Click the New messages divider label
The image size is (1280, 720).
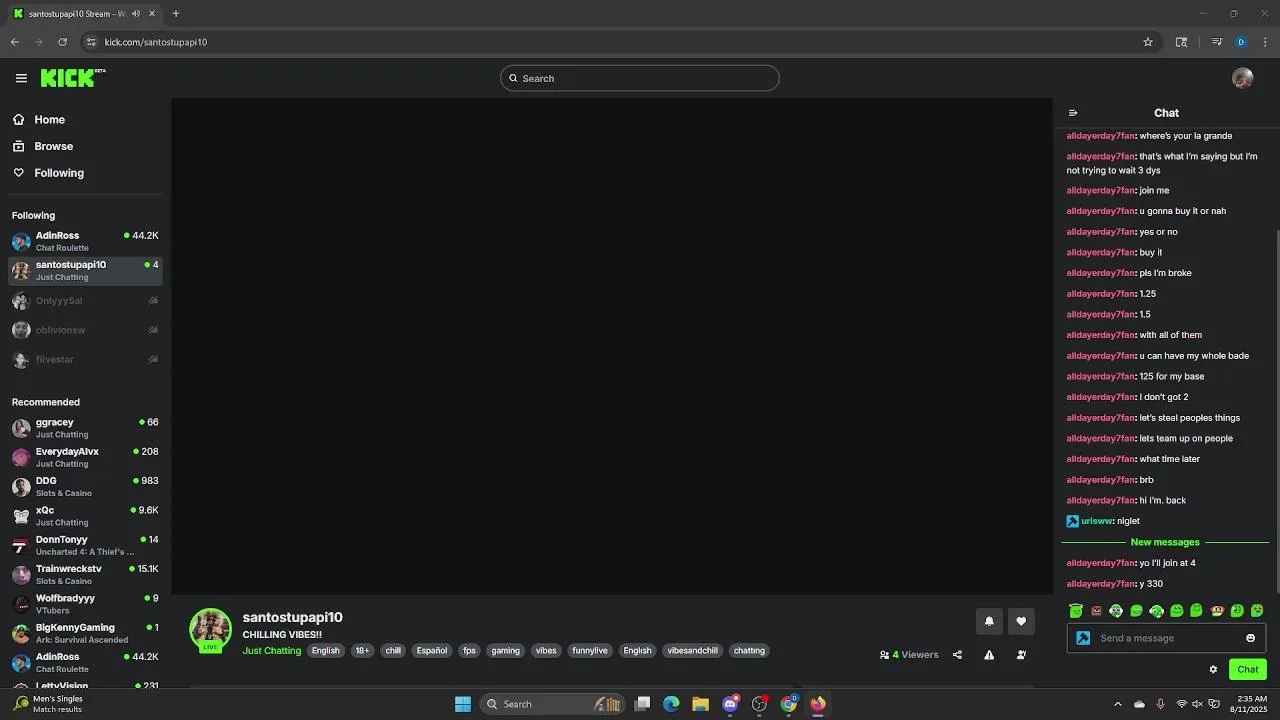(x=1165, y=542)
